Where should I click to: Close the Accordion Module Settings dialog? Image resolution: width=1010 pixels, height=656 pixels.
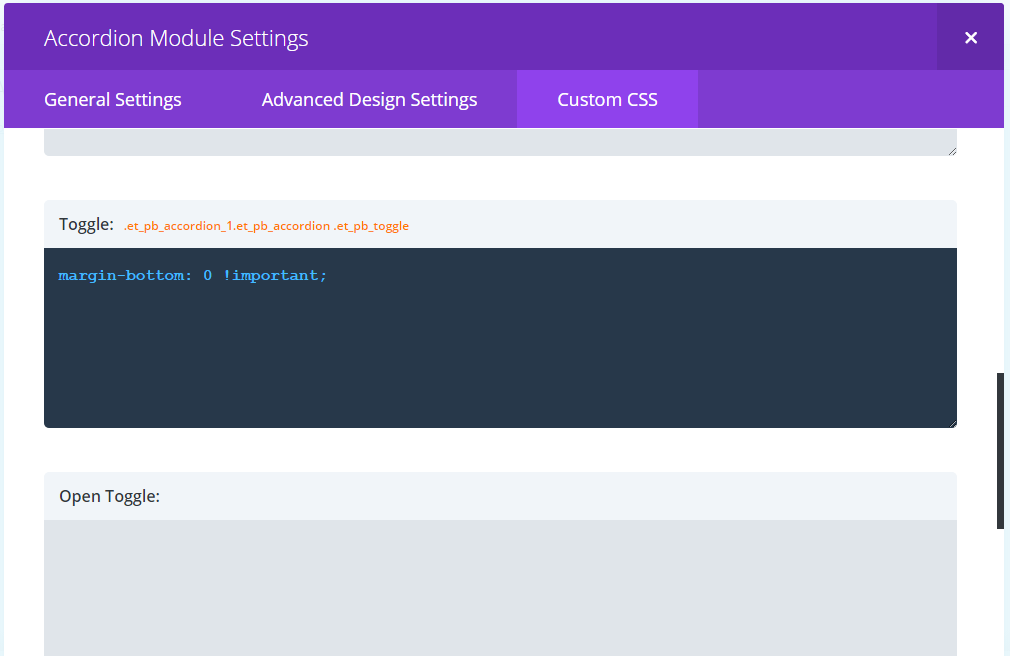pos(970,38)
